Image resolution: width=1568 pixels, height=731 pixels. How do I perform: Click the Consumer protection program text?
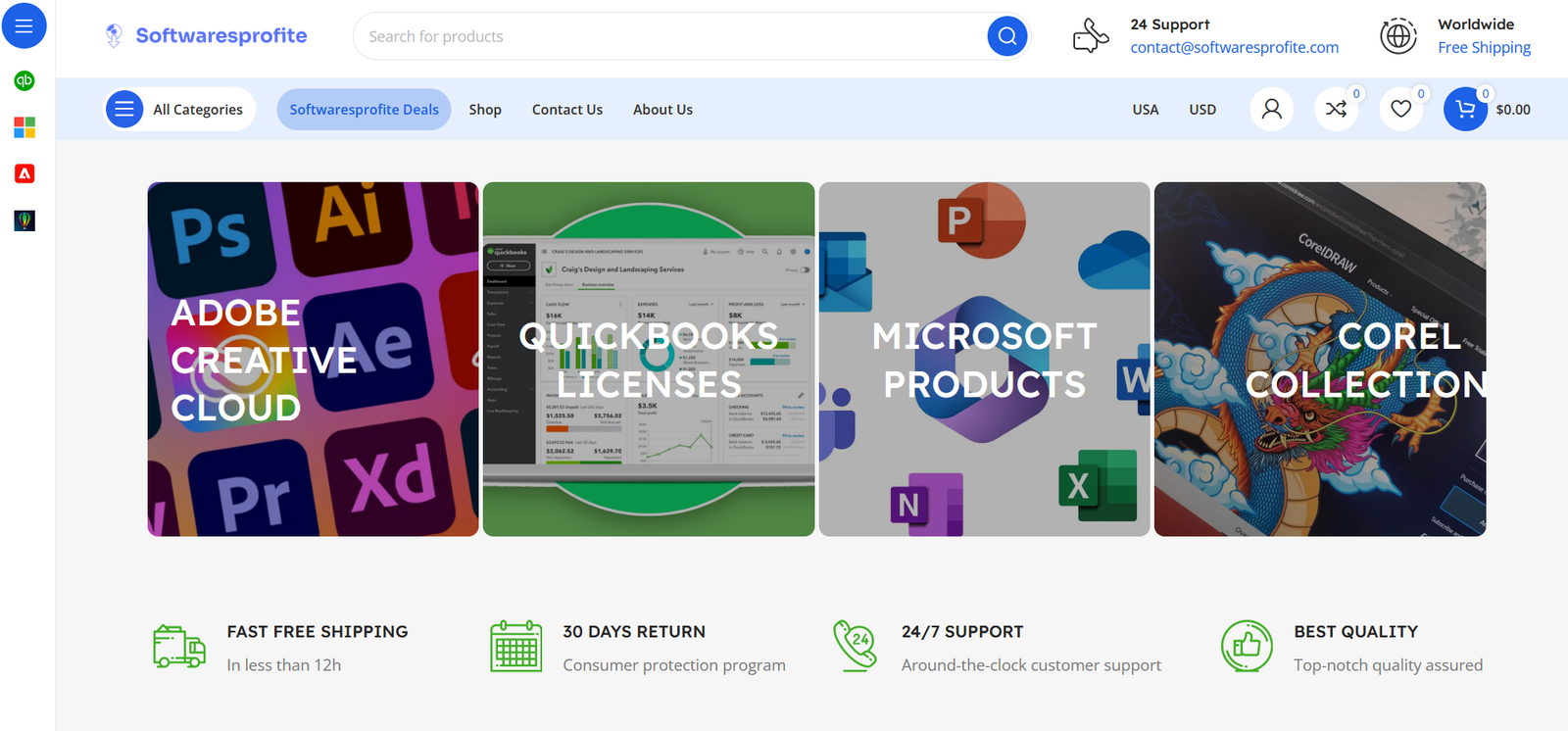674,665
